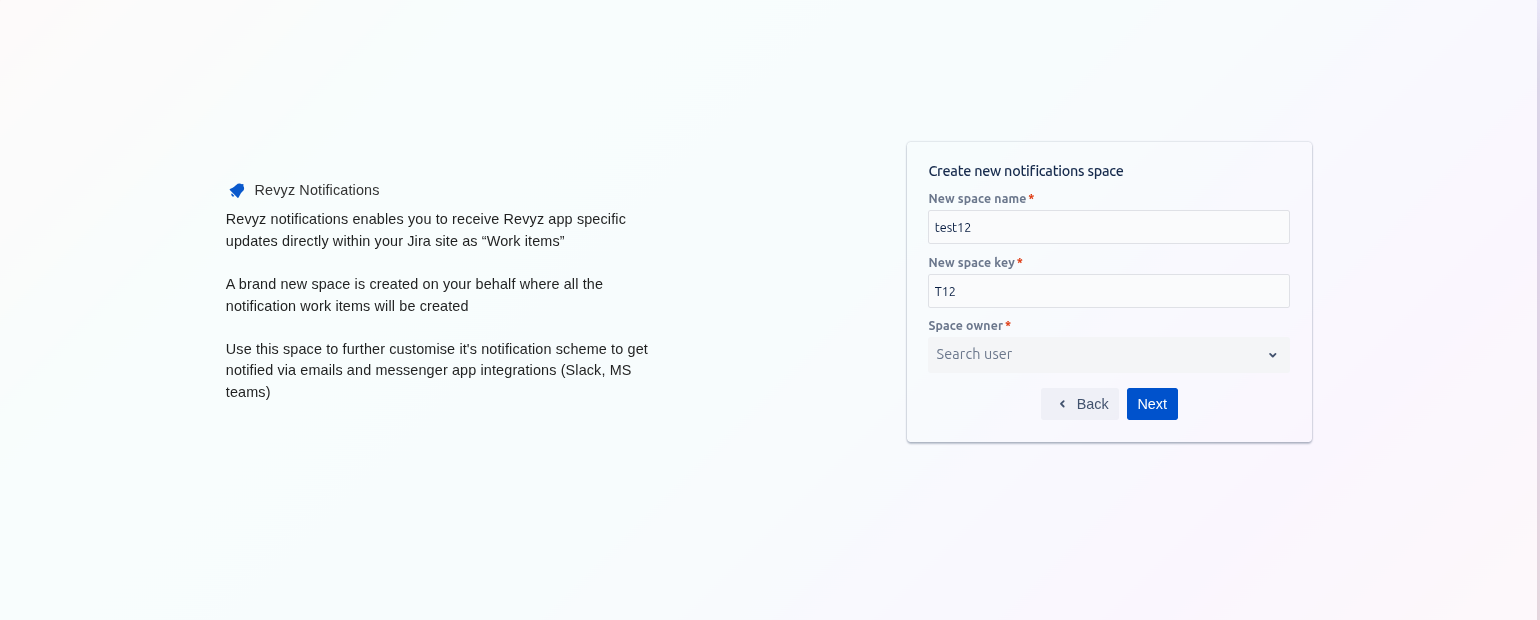Click the red asterisk beside New space name
Image resolution: width=1540 pixels, height=620 pixels.
tap(1031, 198)
